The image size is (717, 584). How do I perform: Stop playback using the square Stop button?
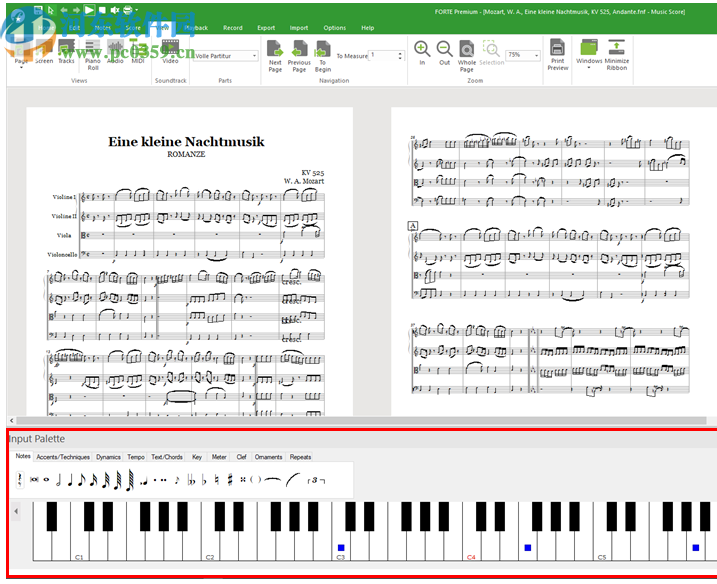(102, 10)
